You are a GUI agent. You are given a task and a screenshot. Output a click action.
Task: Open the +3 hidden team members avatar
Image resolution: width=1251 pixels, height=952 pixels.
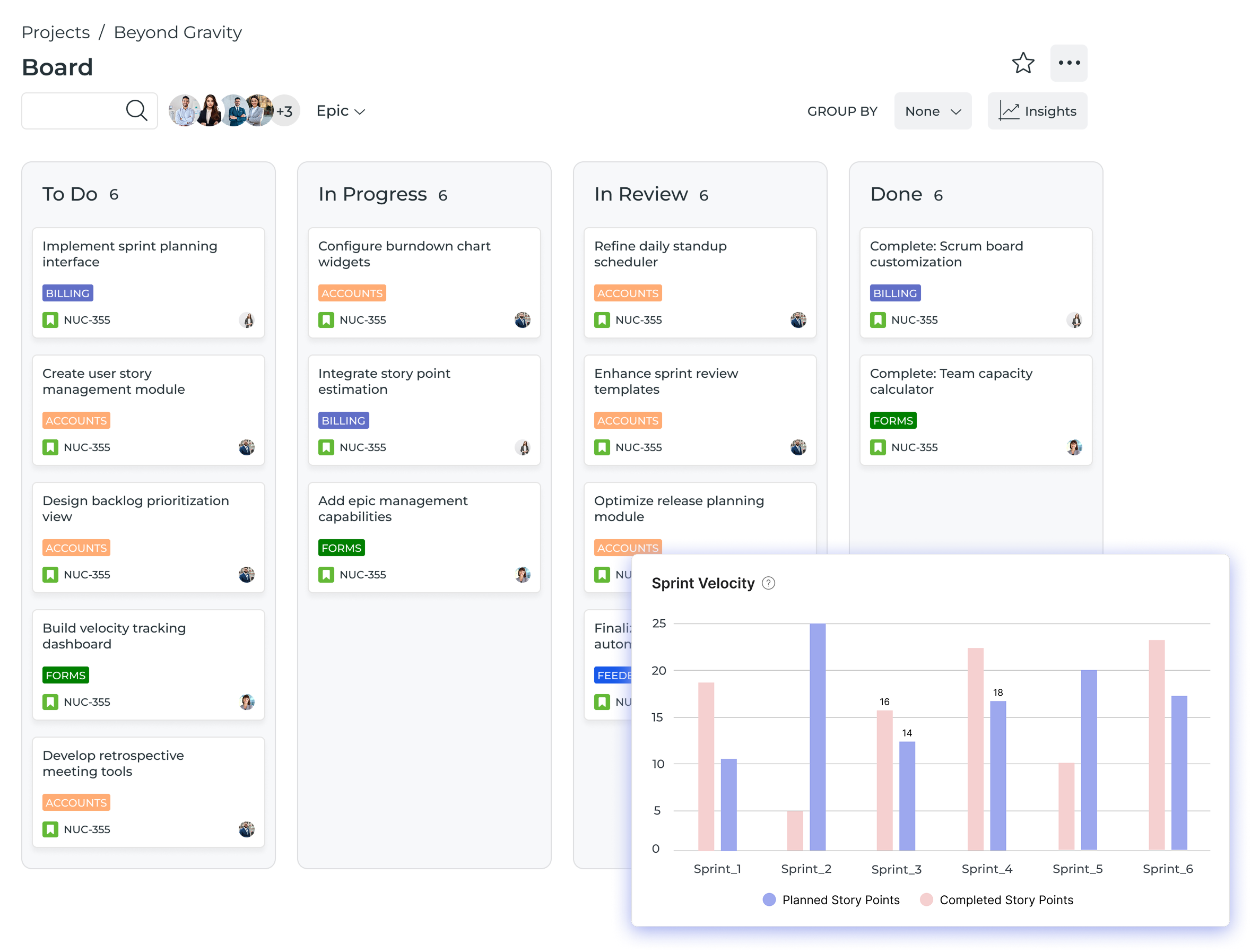tap(284, 111)
